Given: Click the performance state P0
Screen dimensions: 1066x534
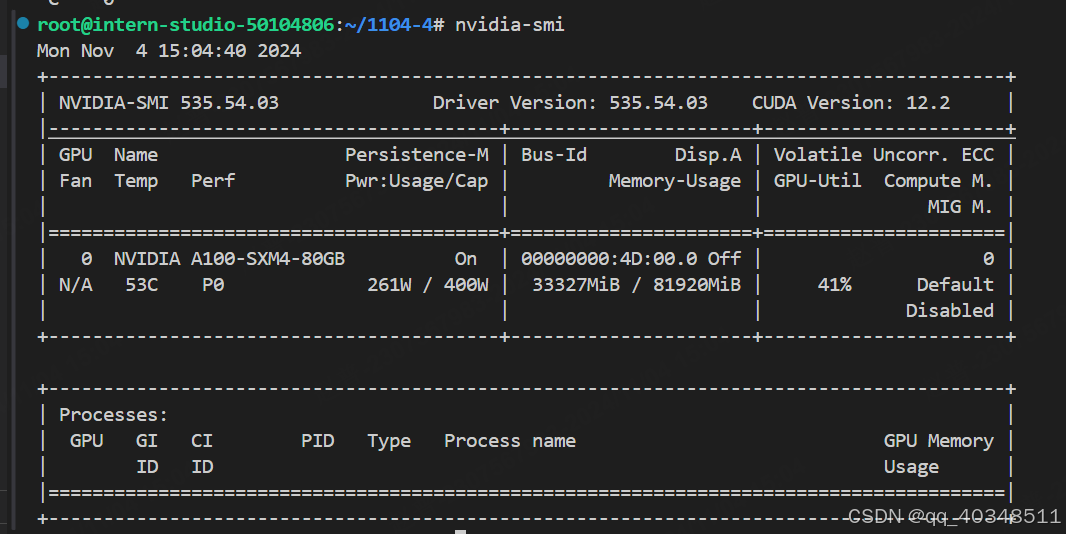Looking at the screenshot, I should coord(213,285).
